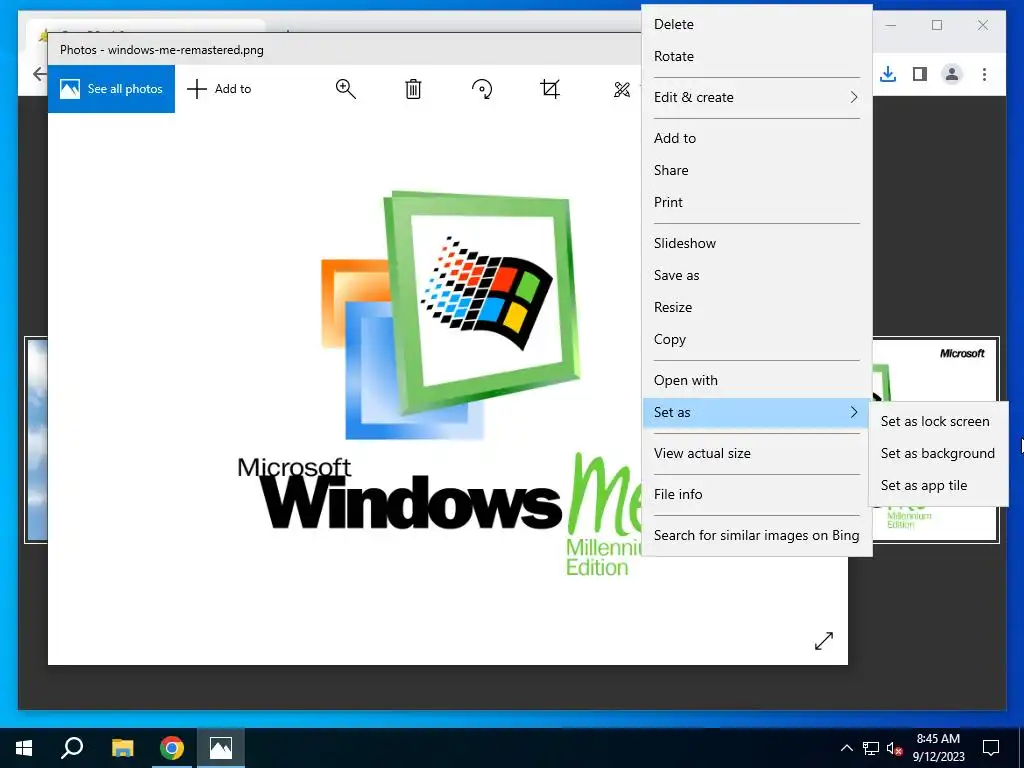Click the Photos app taskbar icon
Viewport: 1024px width, 768px height.
click(221, 748)
